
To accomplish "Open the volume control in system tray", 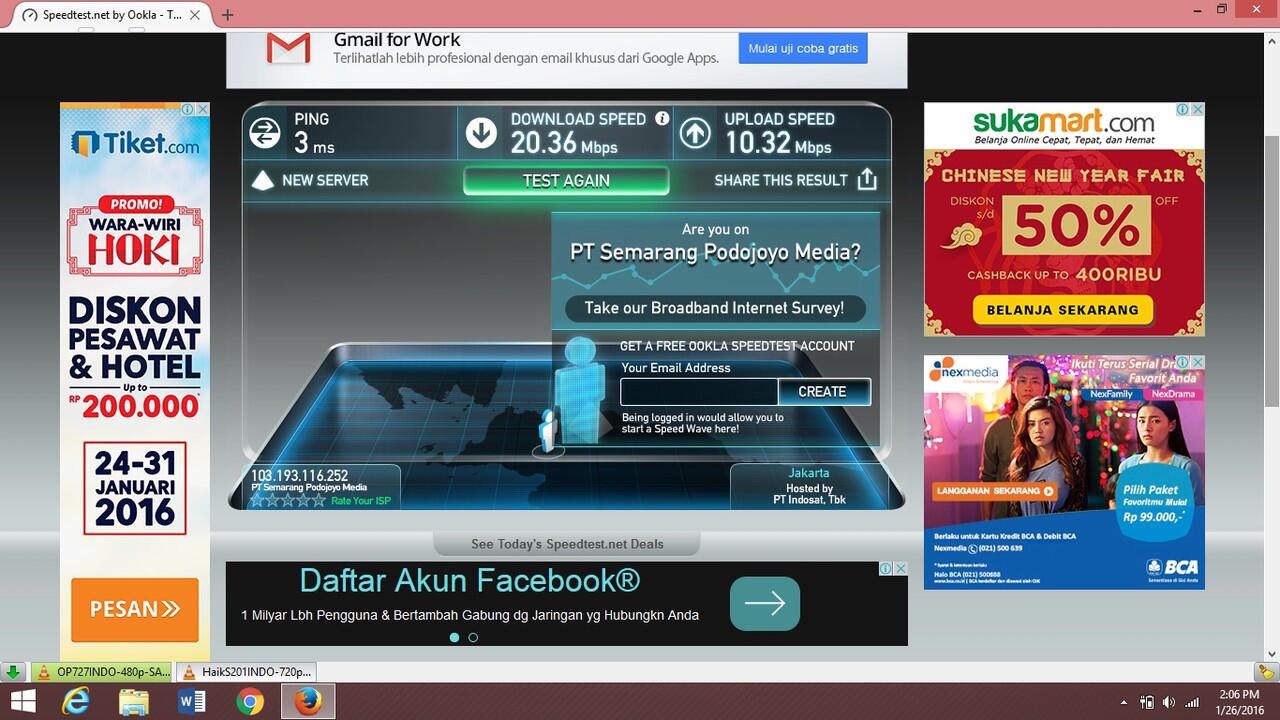I will click(1167, 702).
